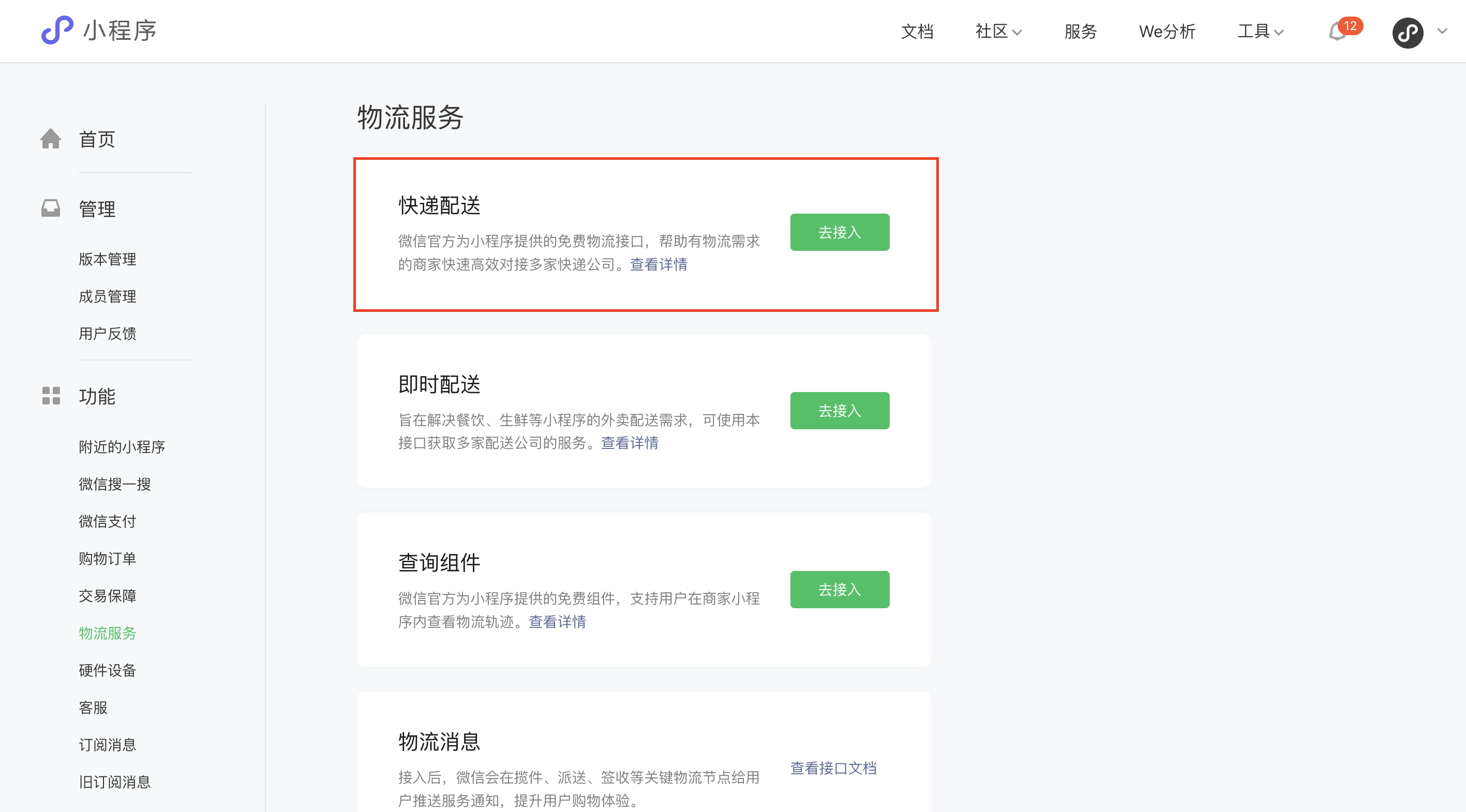Click 去接入 button for 即时配送

(840, 410)
